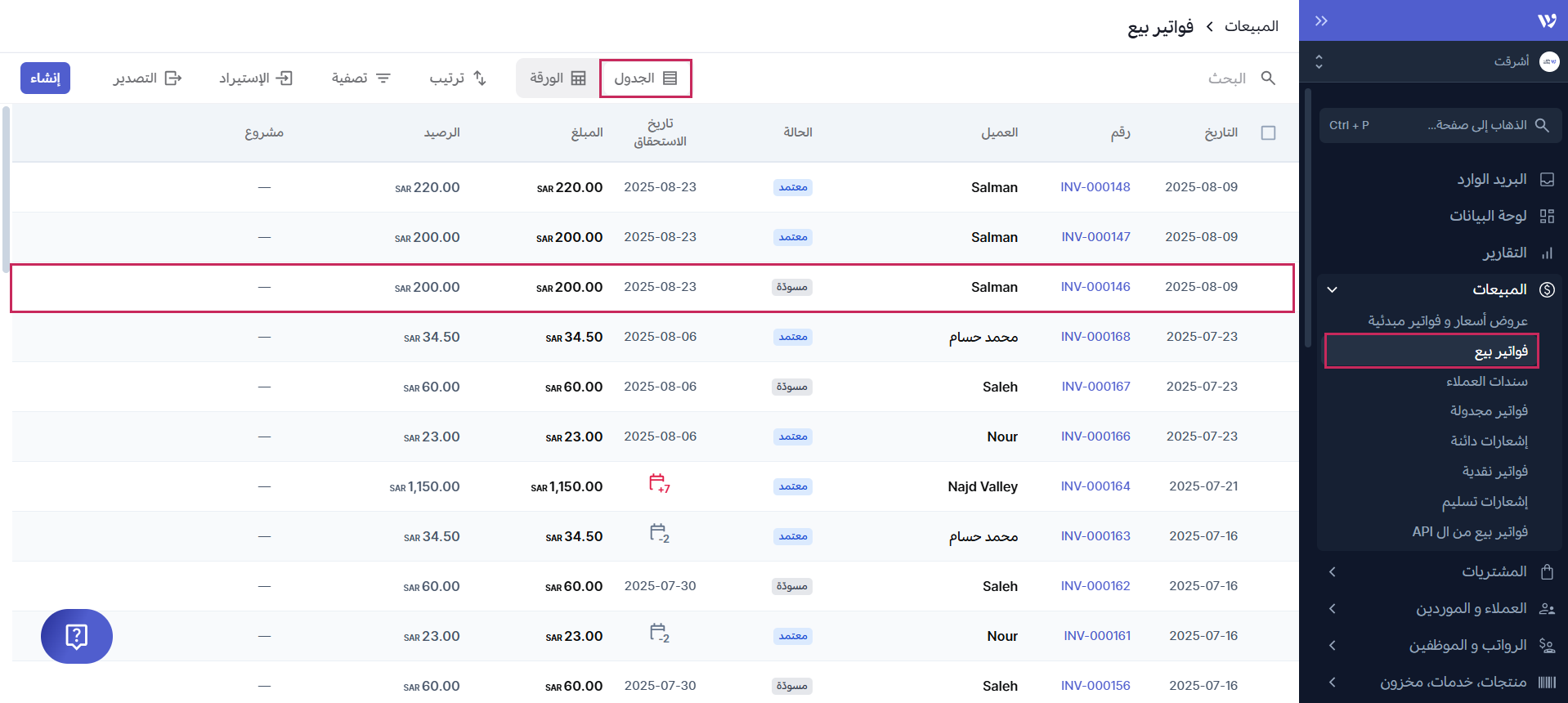Collapse the المبيعات sidebar section

click(1332, 289)
